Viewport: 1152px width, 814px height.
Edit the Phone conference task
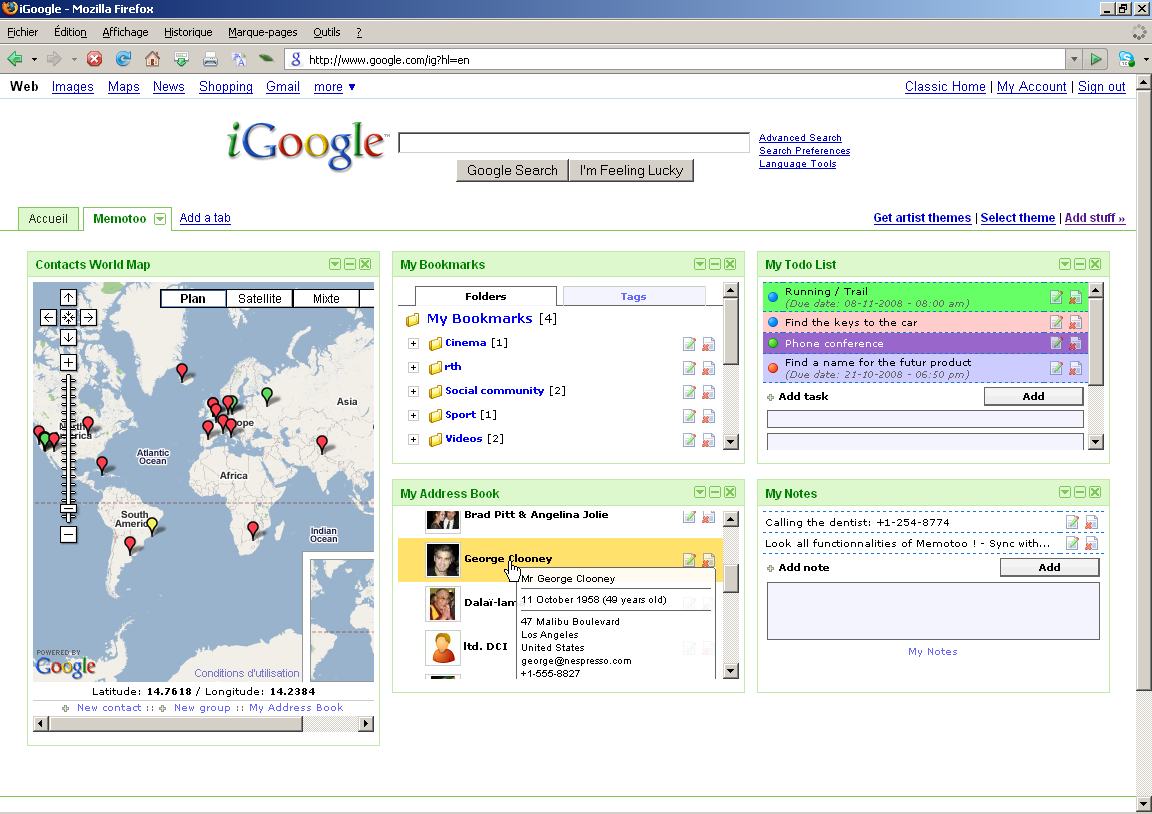(1056, 343)
